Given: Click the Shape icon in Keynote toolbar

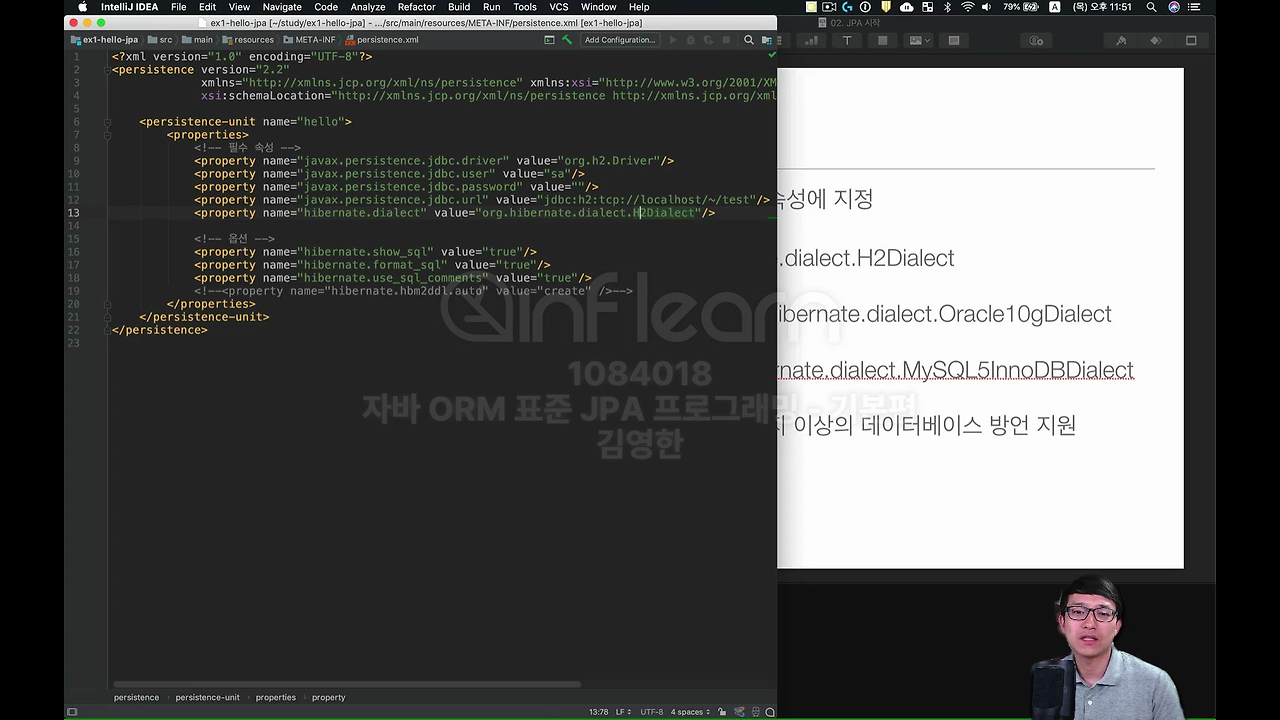Looking at the screenshot, I should tap(882, 40).
